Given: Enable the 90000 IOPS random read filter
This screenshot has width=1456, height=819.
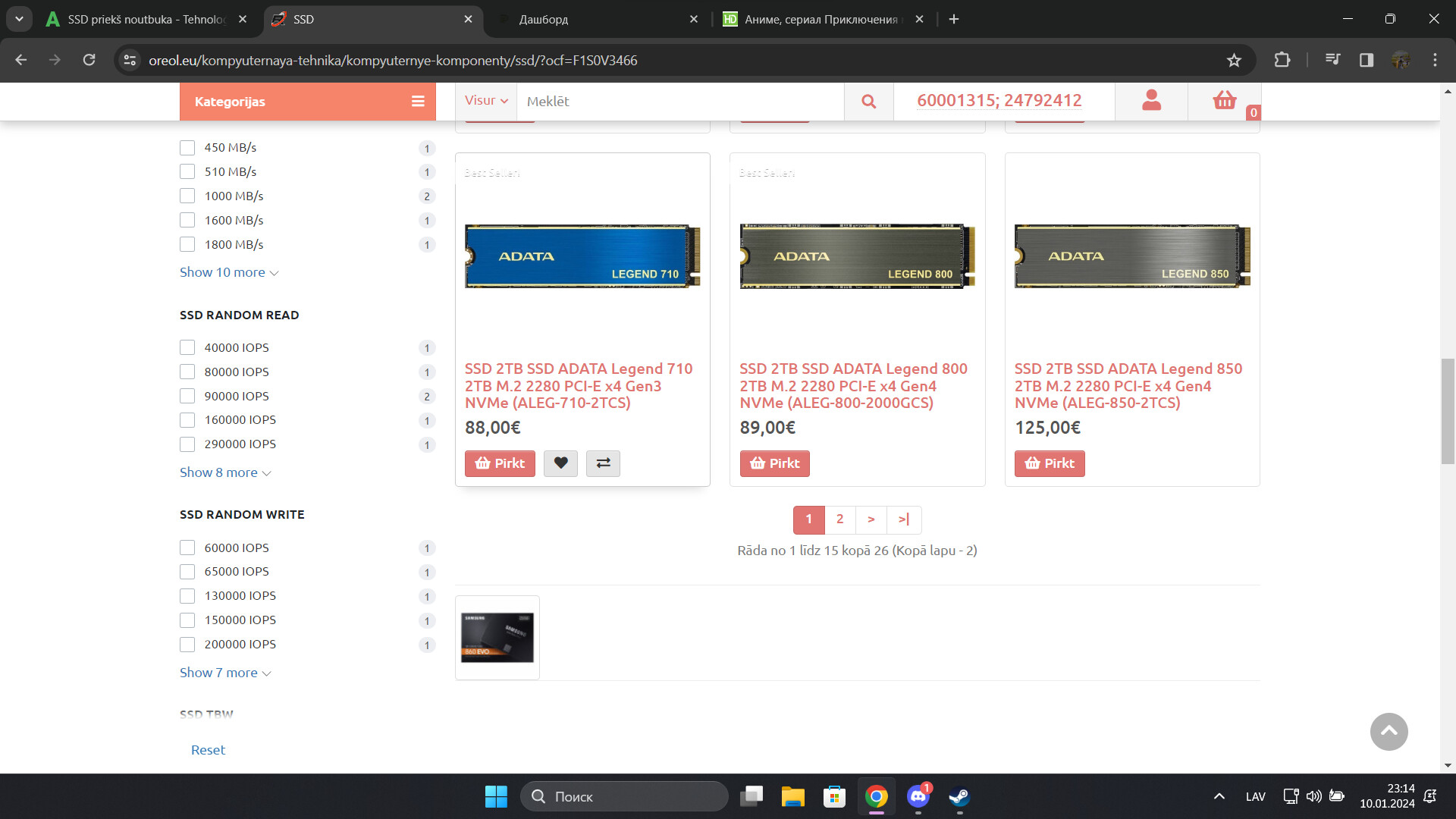Looking at the screenshot, I should pyautogui.click(x=187, y=396).
